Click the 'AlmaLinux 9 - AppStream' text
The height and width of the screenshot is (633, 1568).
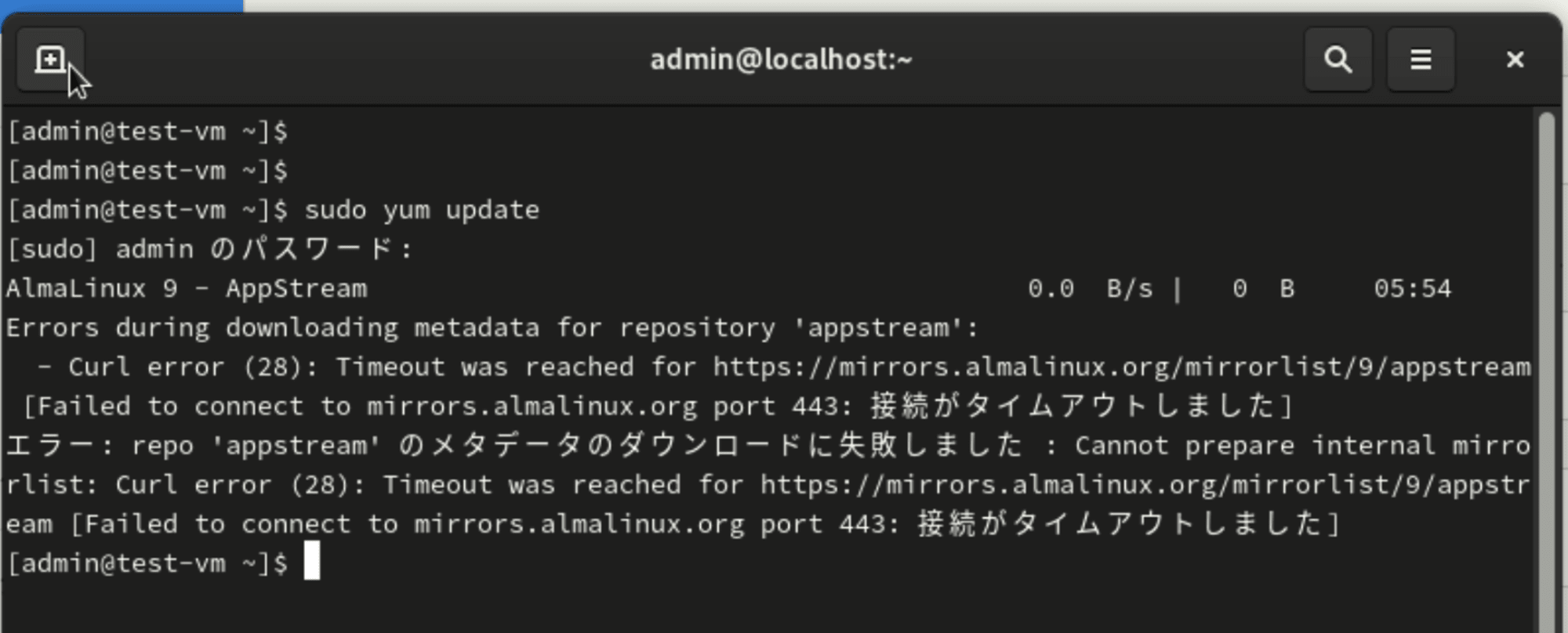tap(187, 288)
